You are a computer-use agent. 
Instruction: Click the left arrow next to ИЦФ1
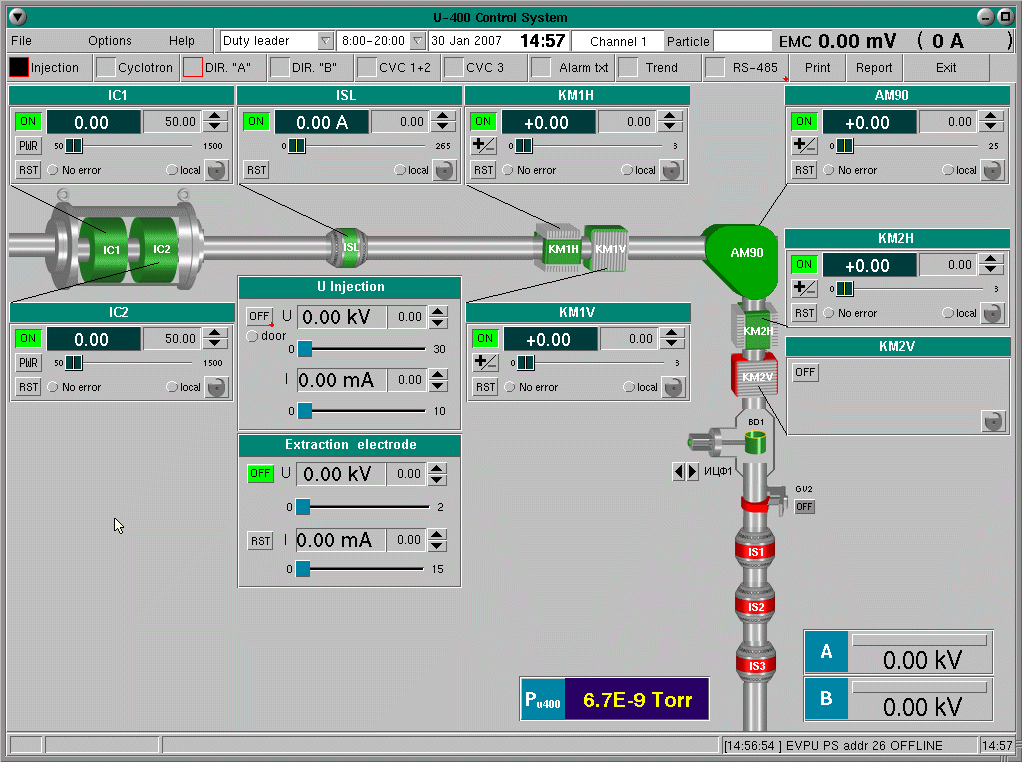click(x=679, y=471)
